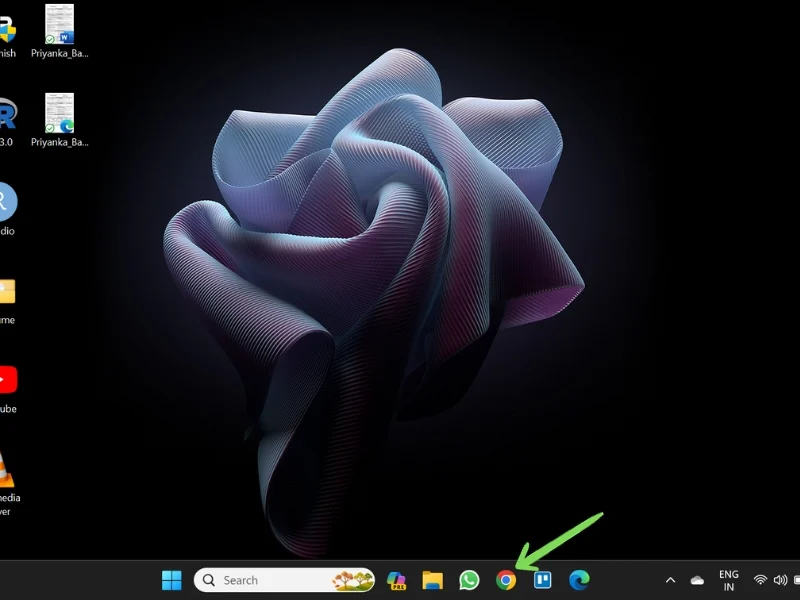Open Trello from the taskbar
Screen dimensions: 800x600
[543, 580]
